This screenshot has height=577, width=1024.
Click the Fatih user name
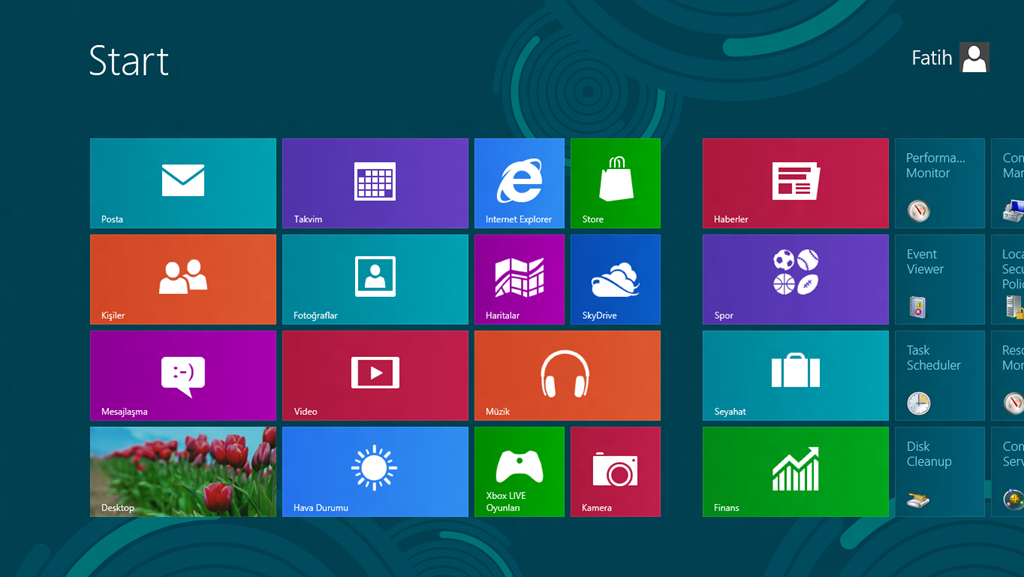point(932,58)
